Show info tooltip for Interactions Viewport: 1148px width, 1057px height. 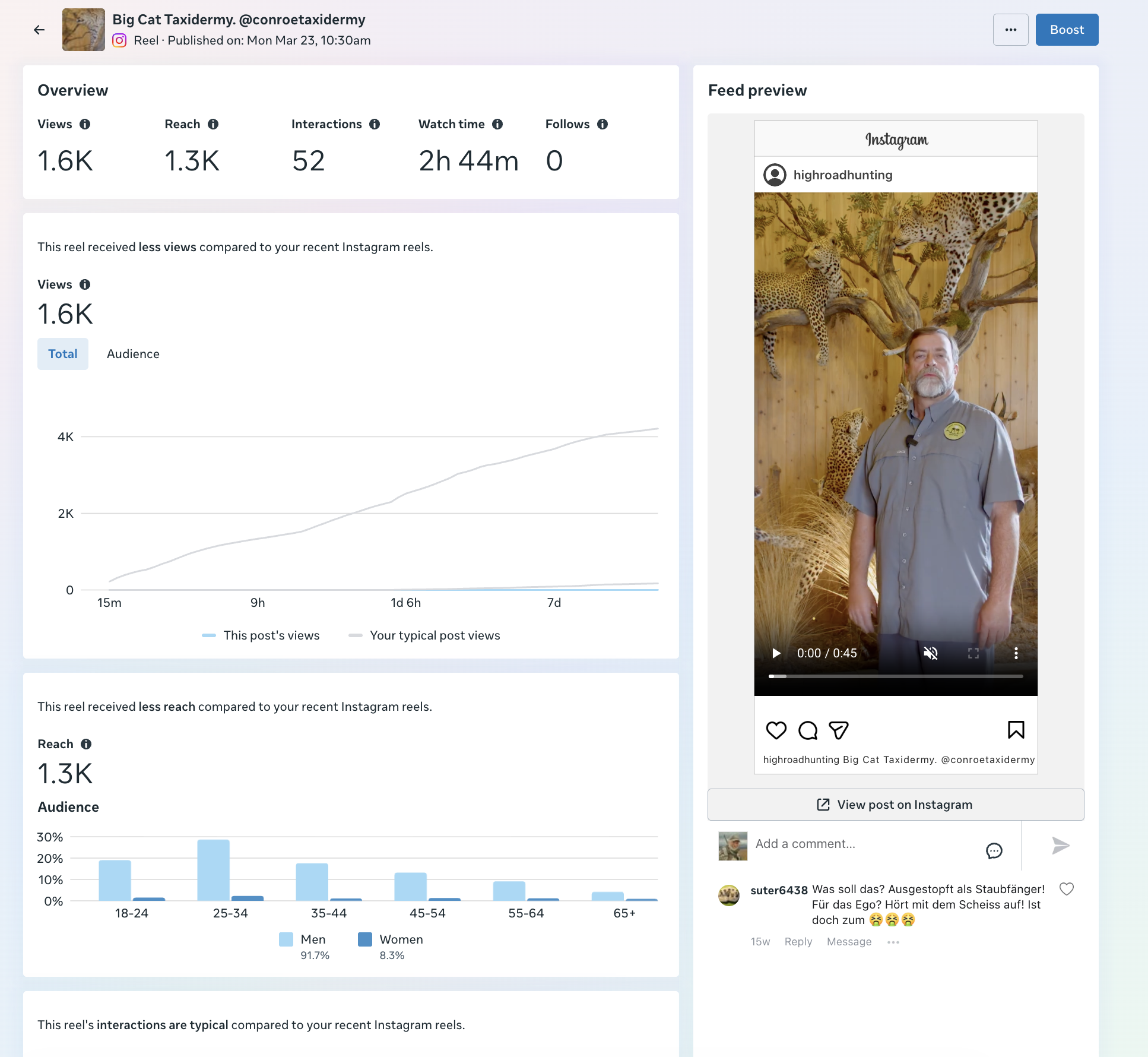(x=375, y=124)
